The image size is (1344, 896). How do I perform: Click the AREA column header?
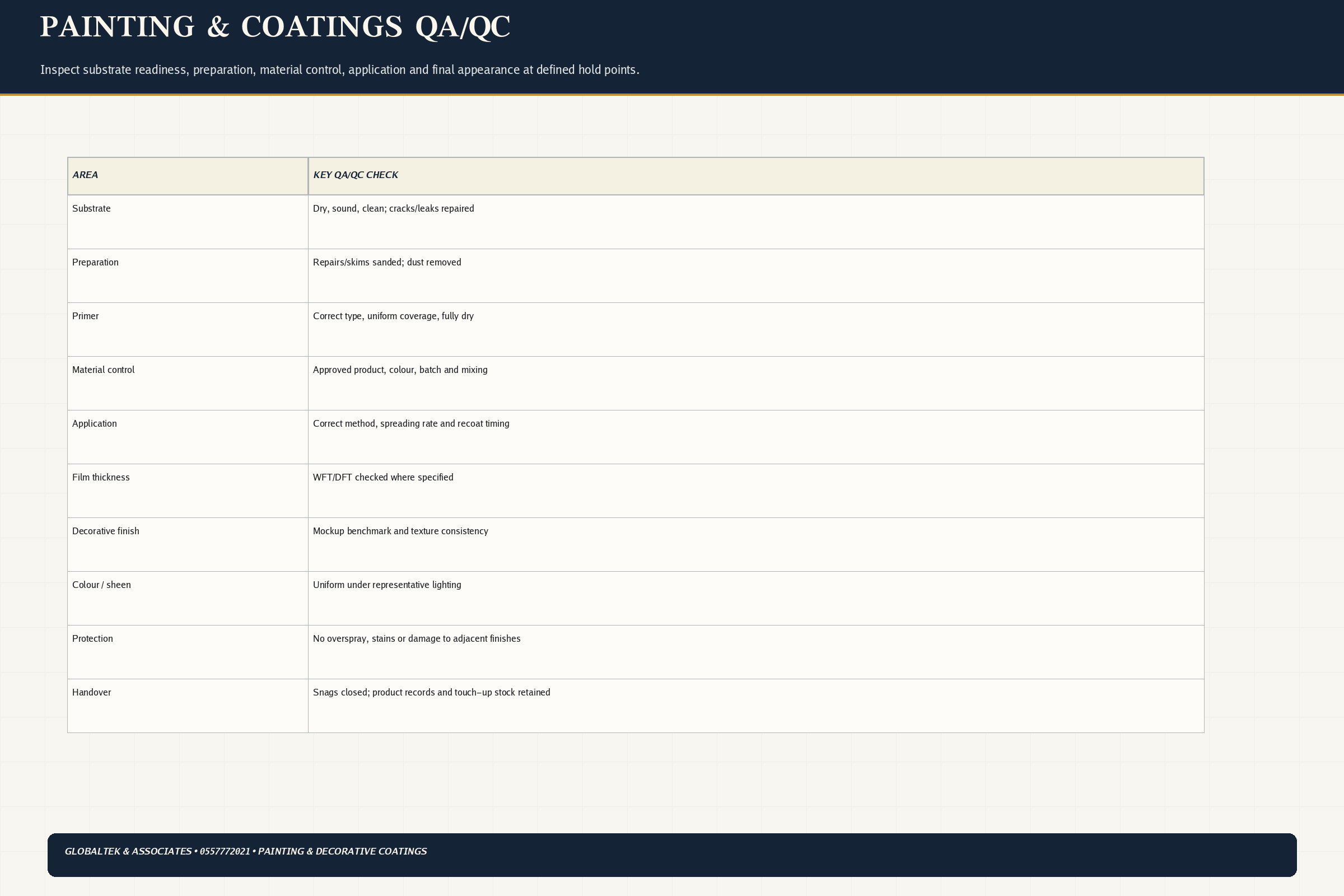pyautogui.click(x=188, y=176)
